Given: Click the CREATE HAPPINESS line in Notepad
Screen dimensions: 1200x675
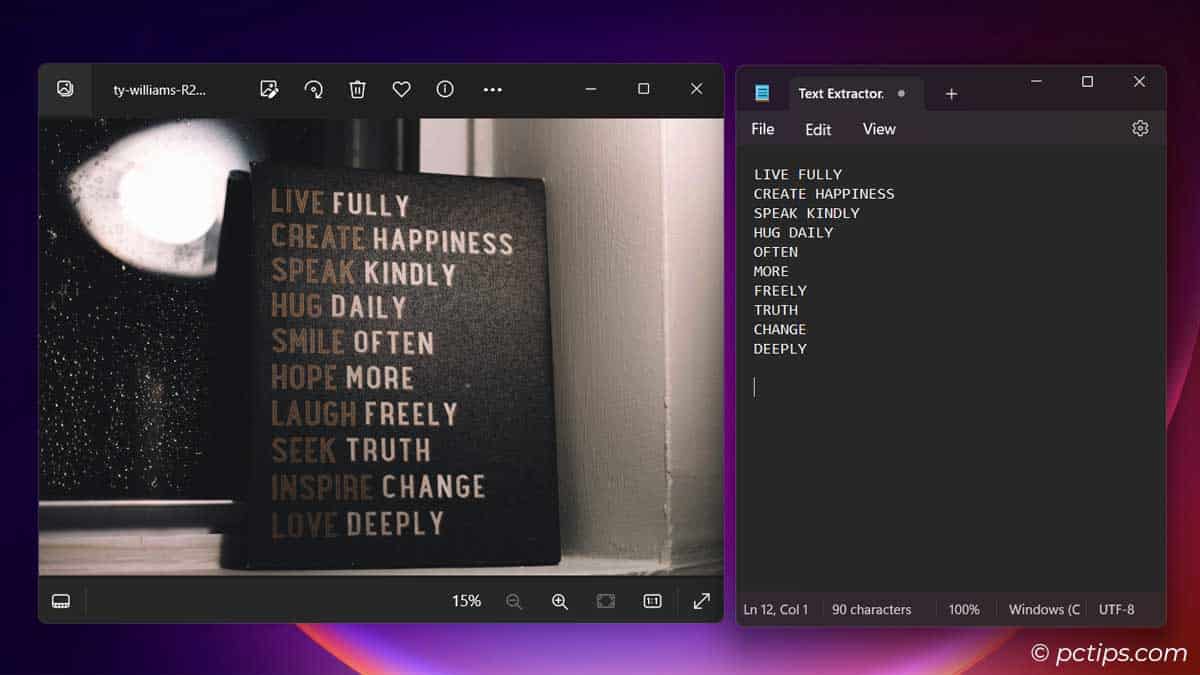Looking at the screenshot, I should click(824, 194).
